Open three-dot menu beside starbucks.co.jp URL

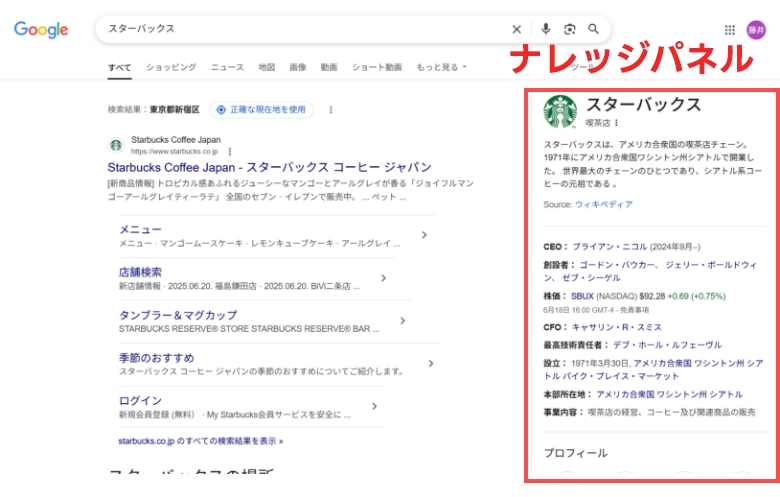[230, 151]
